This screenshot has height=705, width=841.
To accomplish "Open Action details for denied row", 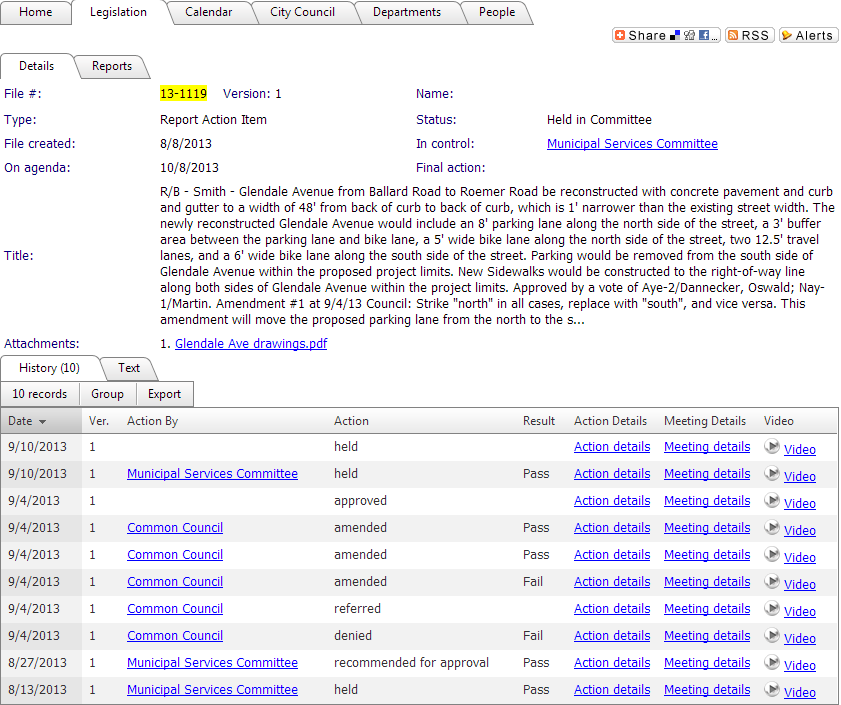I will [x=612, y=636].
